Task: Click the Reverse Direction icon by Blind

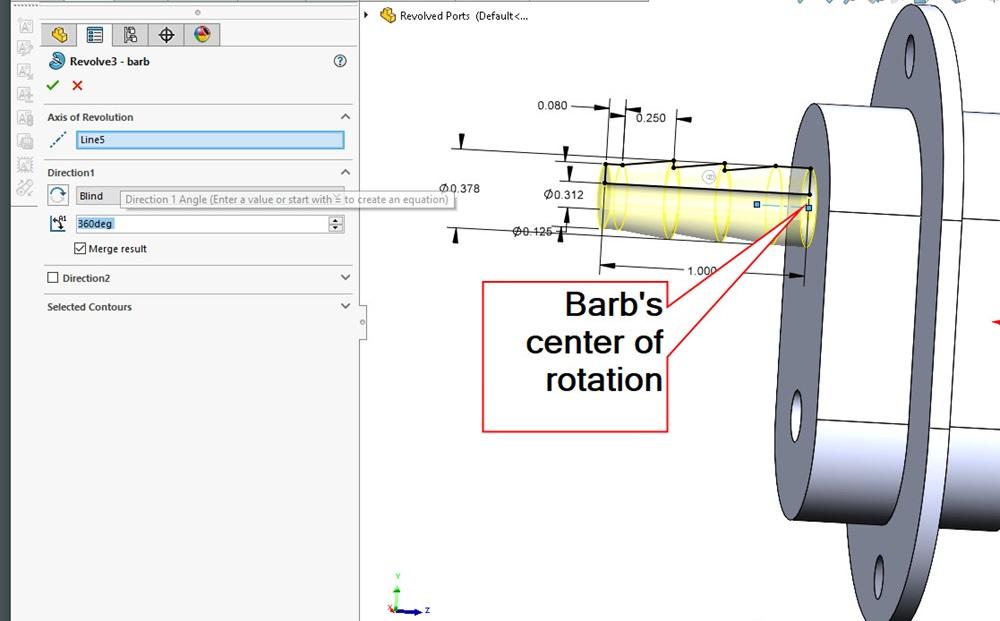Action: tap(58, 196)
